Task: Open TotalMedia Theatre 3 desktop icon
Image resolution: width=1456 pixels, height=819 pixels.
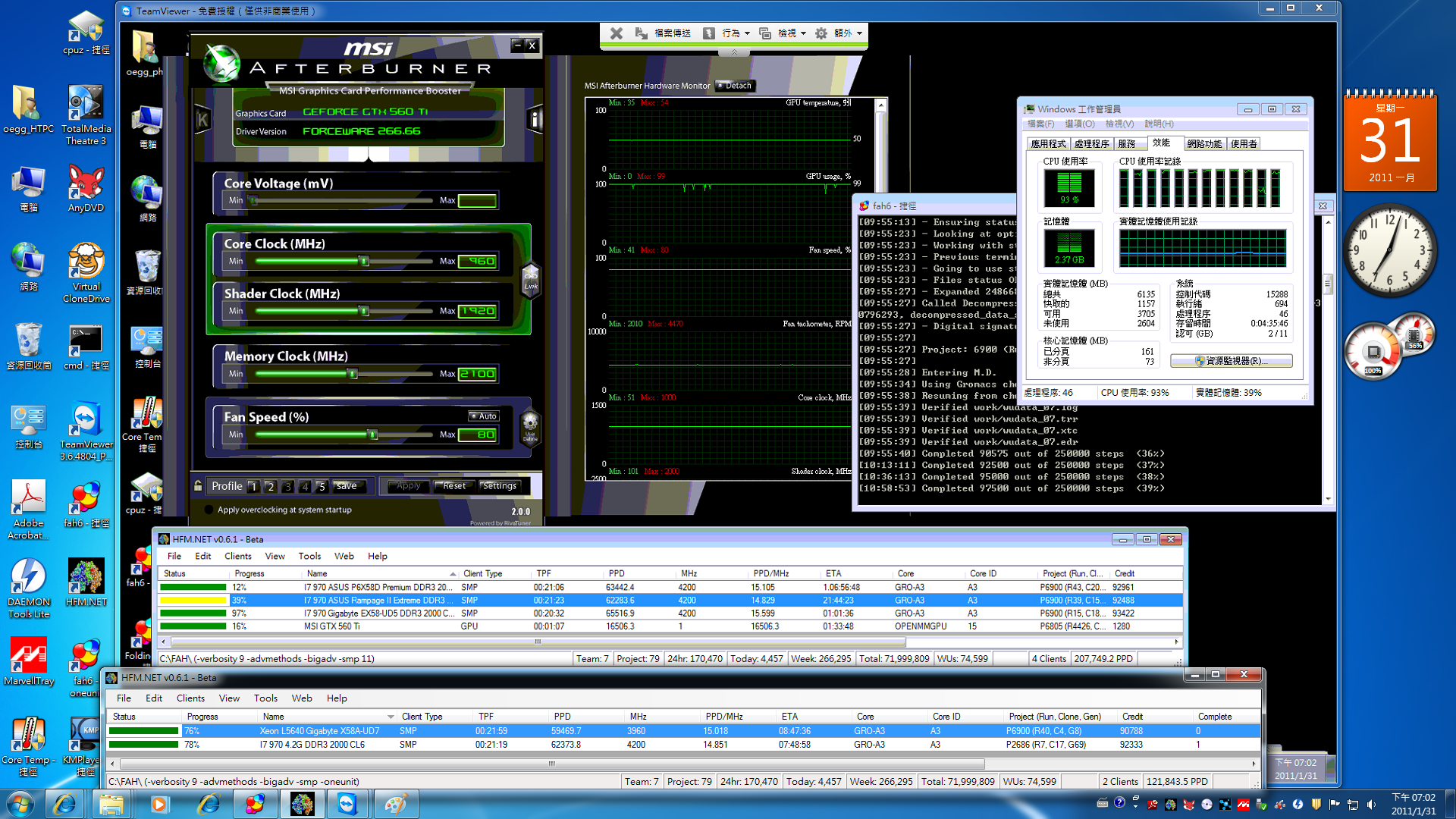Action: (x=86, y=115)
